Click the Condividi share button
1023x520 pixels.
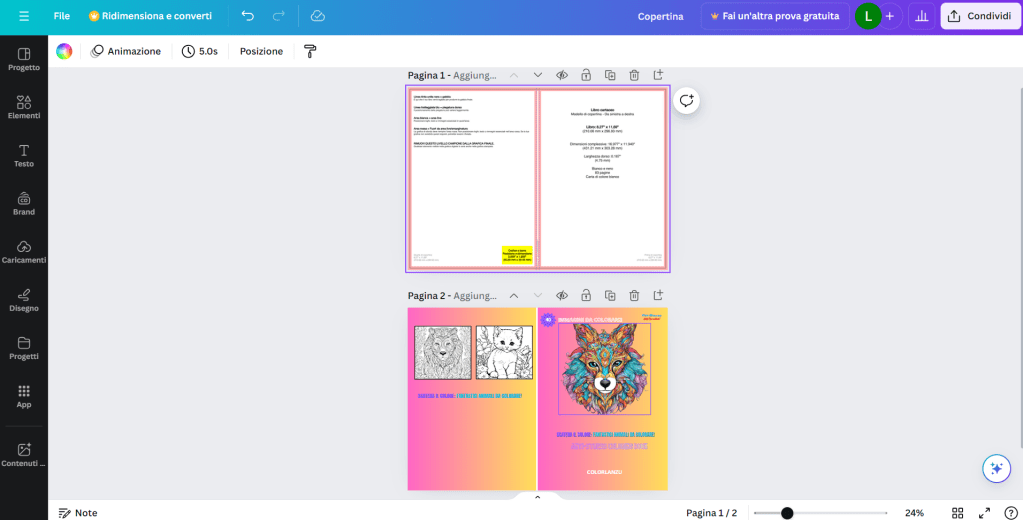979,16
